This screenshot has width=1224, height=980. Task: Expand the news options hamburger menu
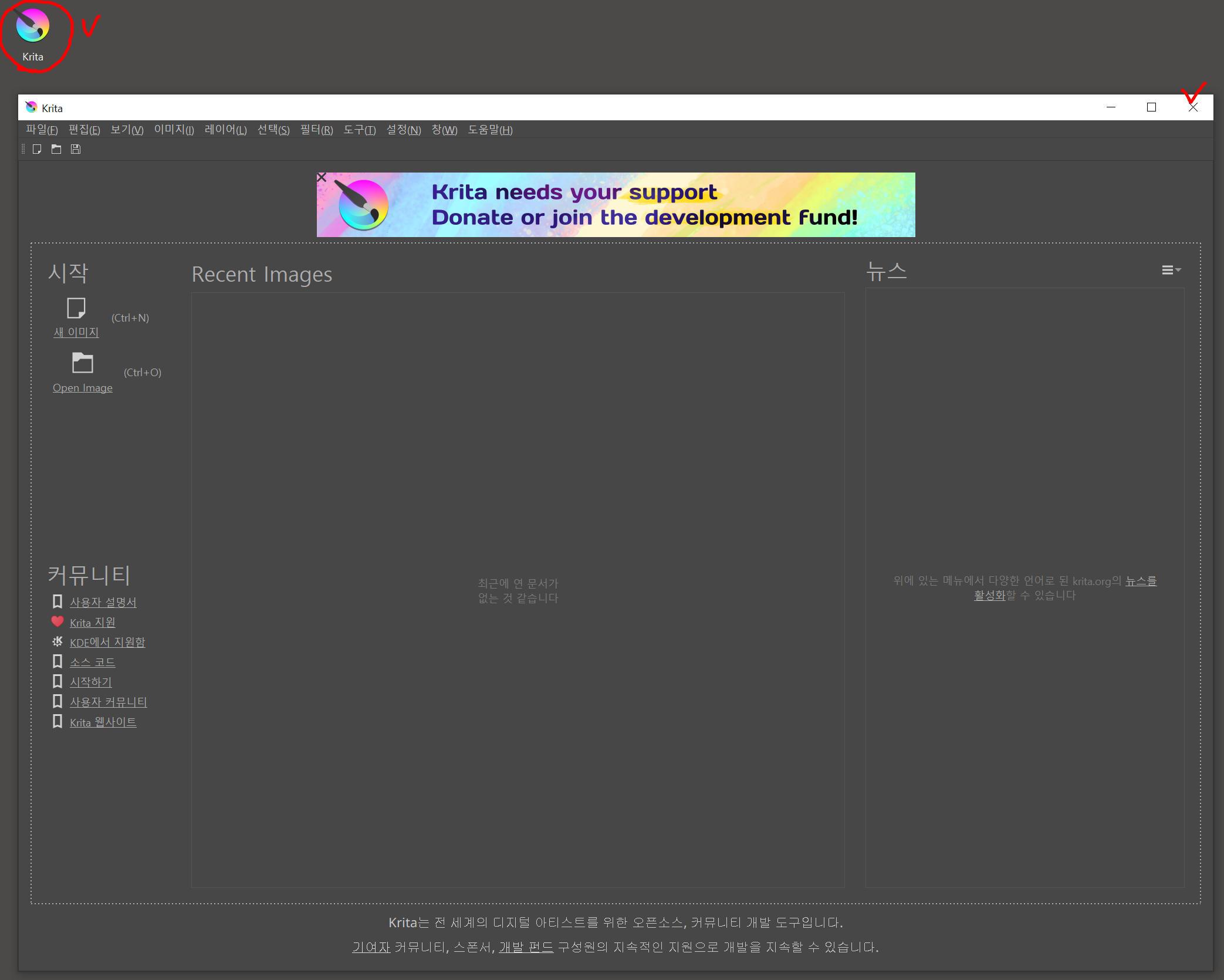click(x=1171, y=270)
